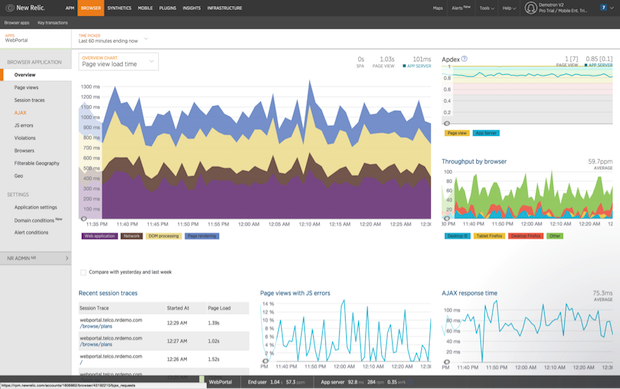
Task: Go to Browser apps
Action: pos(17,23)
